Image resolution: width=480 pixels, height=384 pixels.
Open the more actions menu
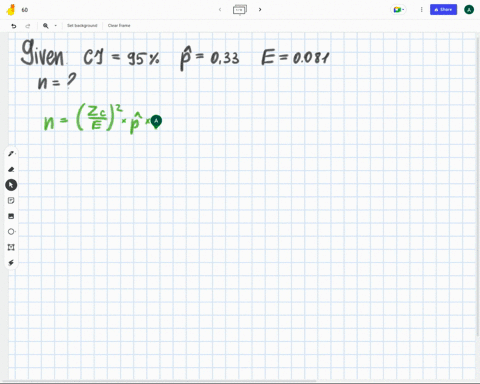[x=421, y=10]
